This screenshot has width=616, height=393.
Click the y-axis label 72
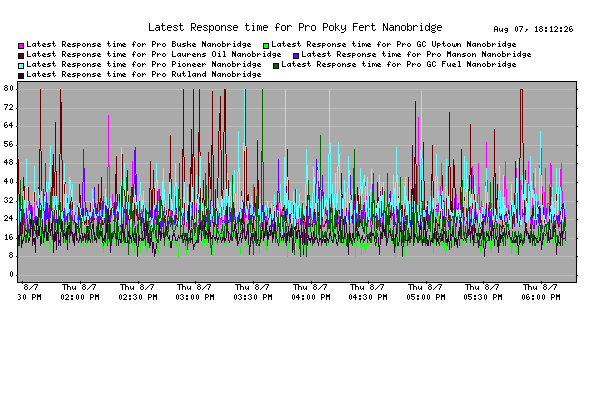pos(9,107)
